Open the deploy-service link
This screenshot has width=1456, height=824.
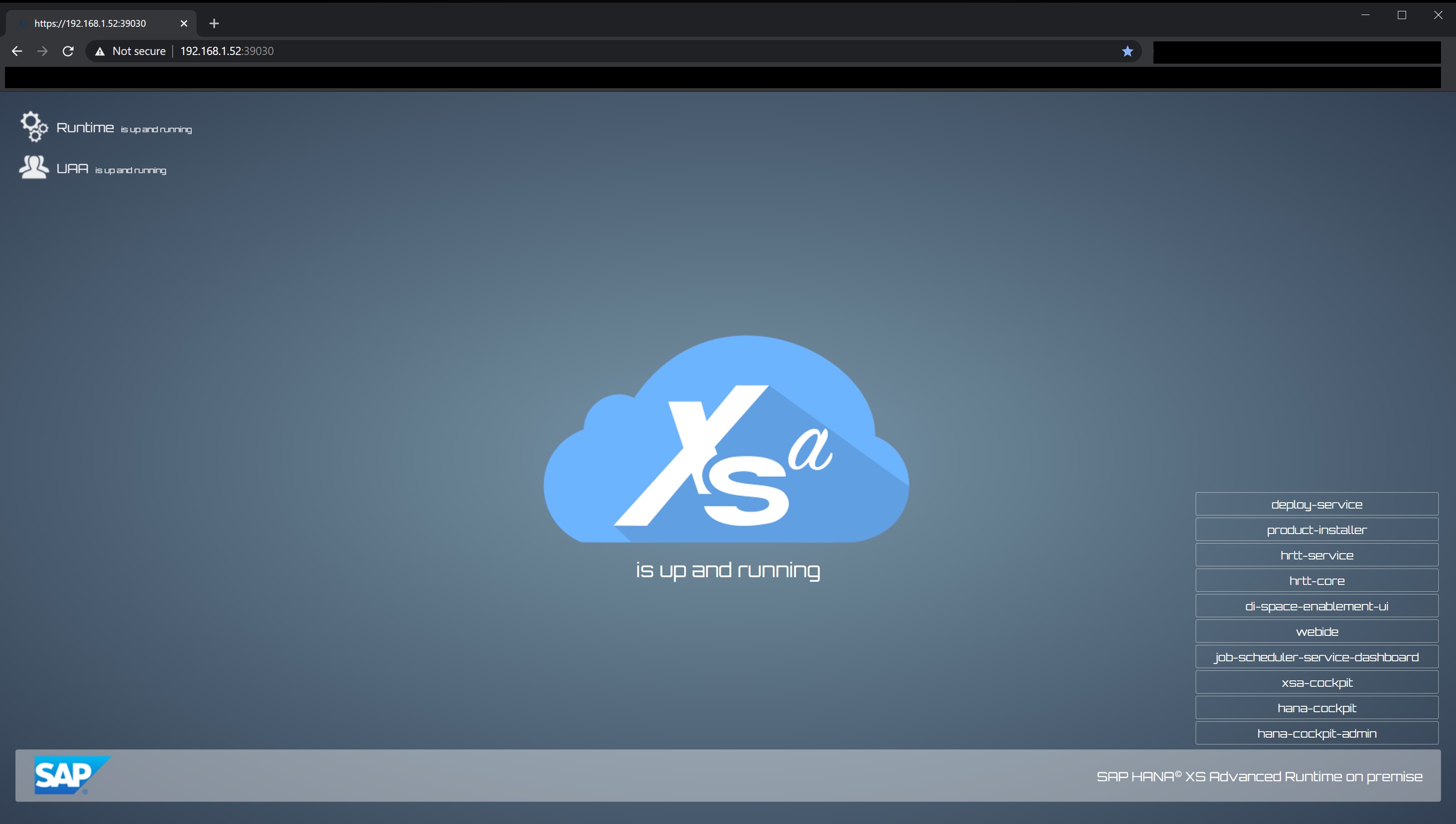coord(1316,504)
